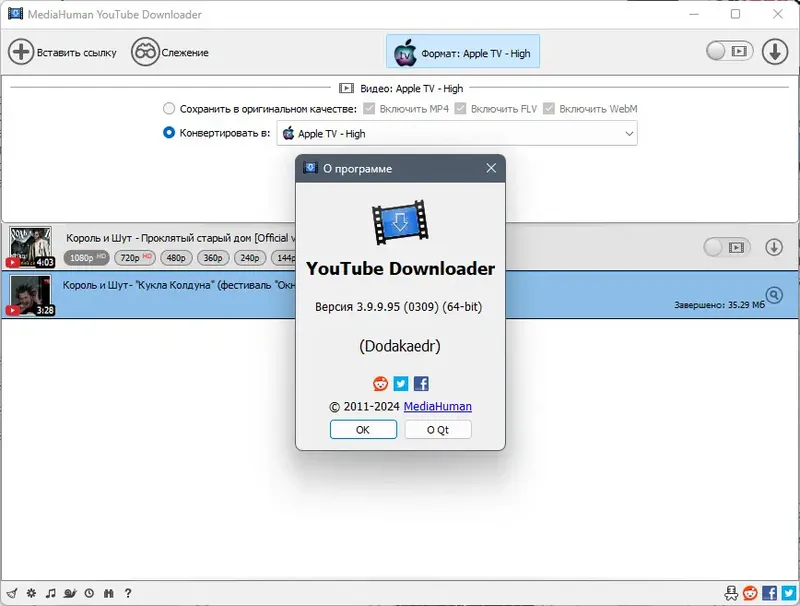Click the Twitter icon in status bar
Viewport: 800px width, 606px height.
(x=789, y=593)
